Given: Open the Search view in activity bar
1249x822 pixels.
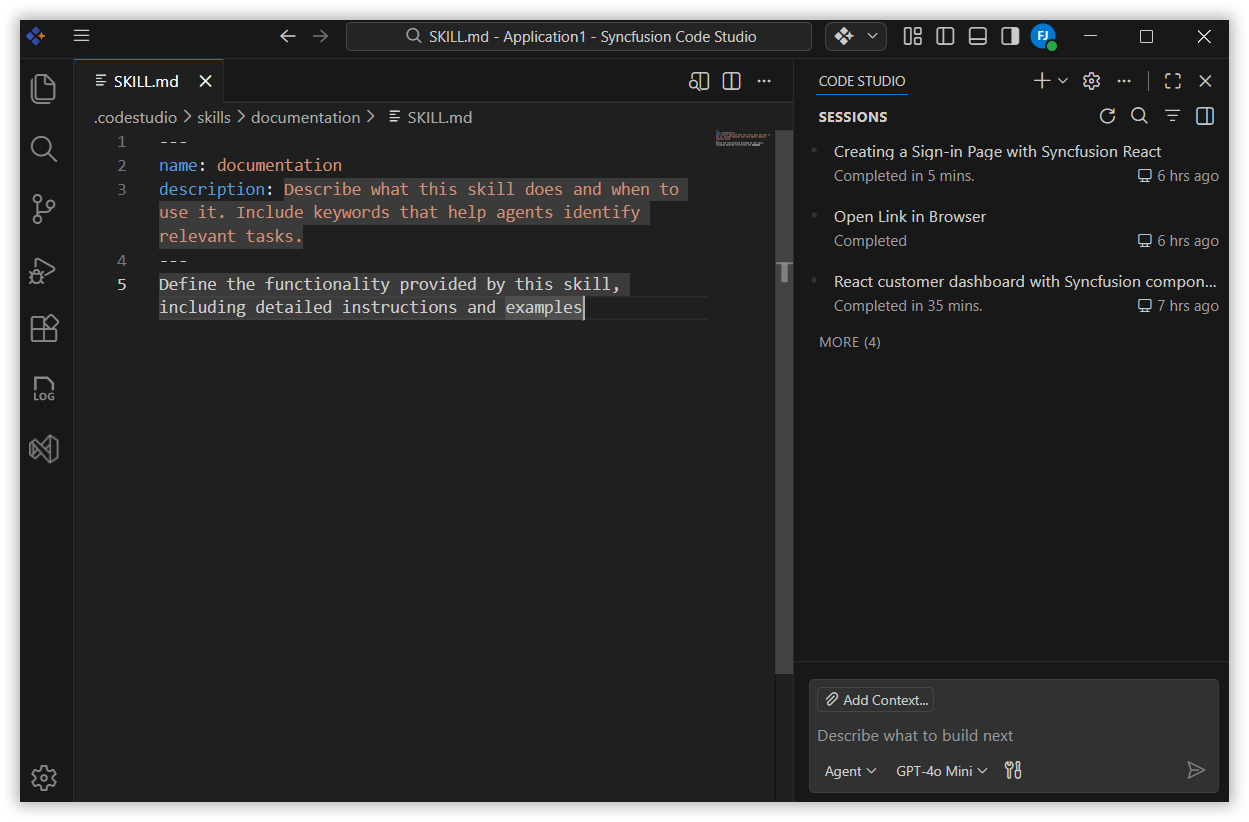Looking at the screenshot, I should [43, 148].
